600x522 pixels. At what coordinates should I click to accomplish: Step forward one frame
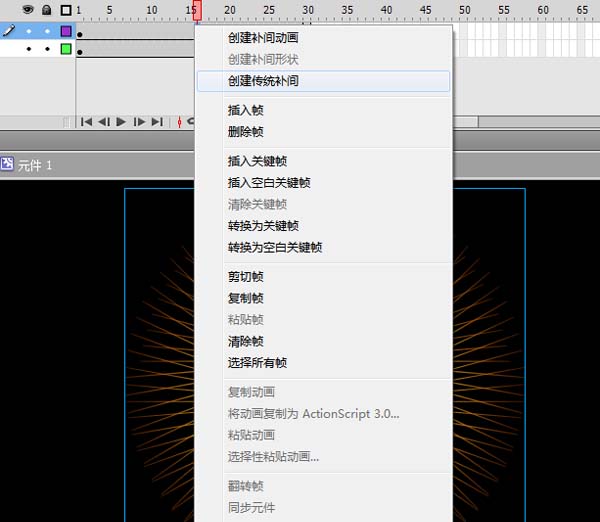pos(139,122)
